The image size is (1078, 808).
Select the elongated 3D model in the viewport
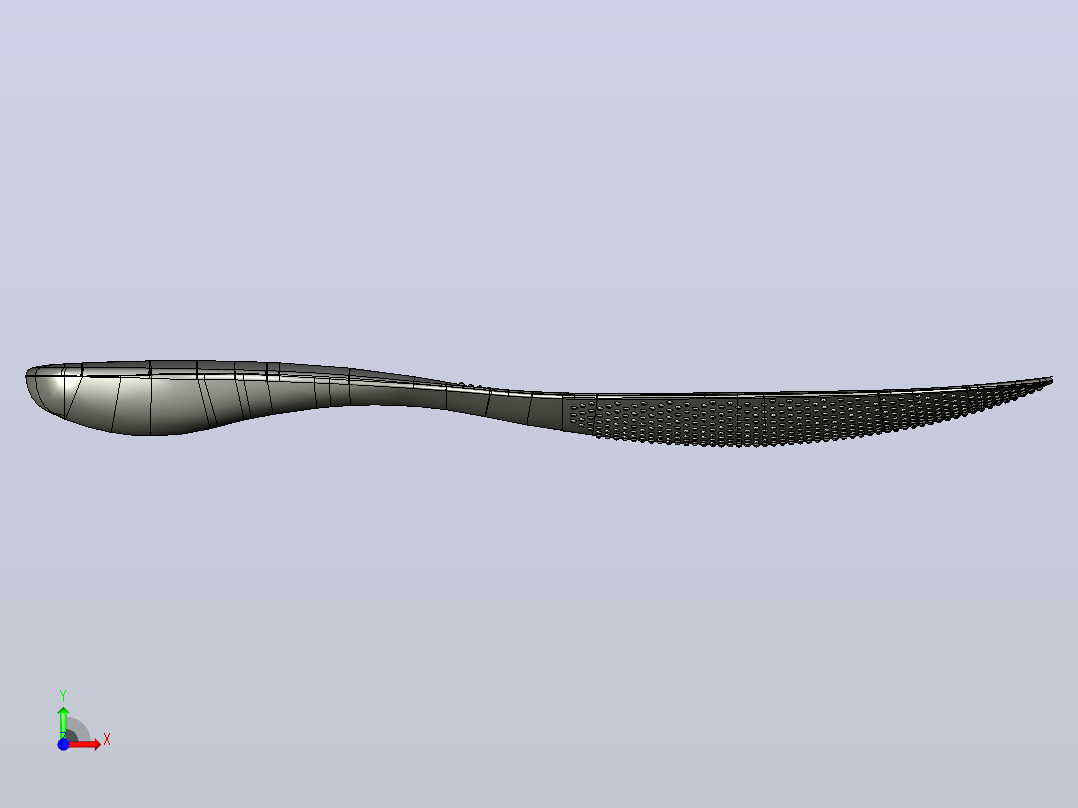(538, 405)
